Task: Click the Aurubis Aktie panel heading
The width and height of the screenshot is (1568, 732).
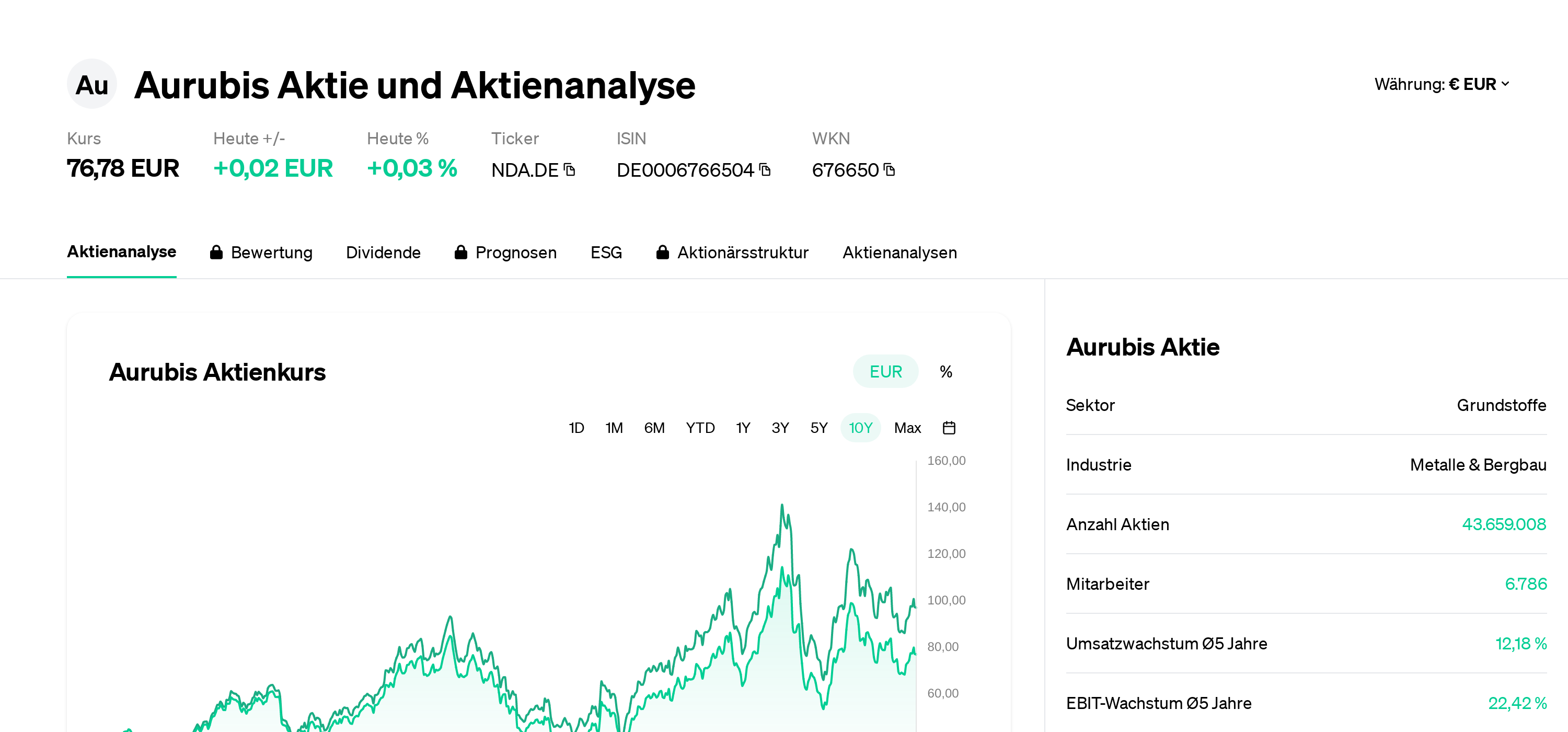Action: 1143,347
